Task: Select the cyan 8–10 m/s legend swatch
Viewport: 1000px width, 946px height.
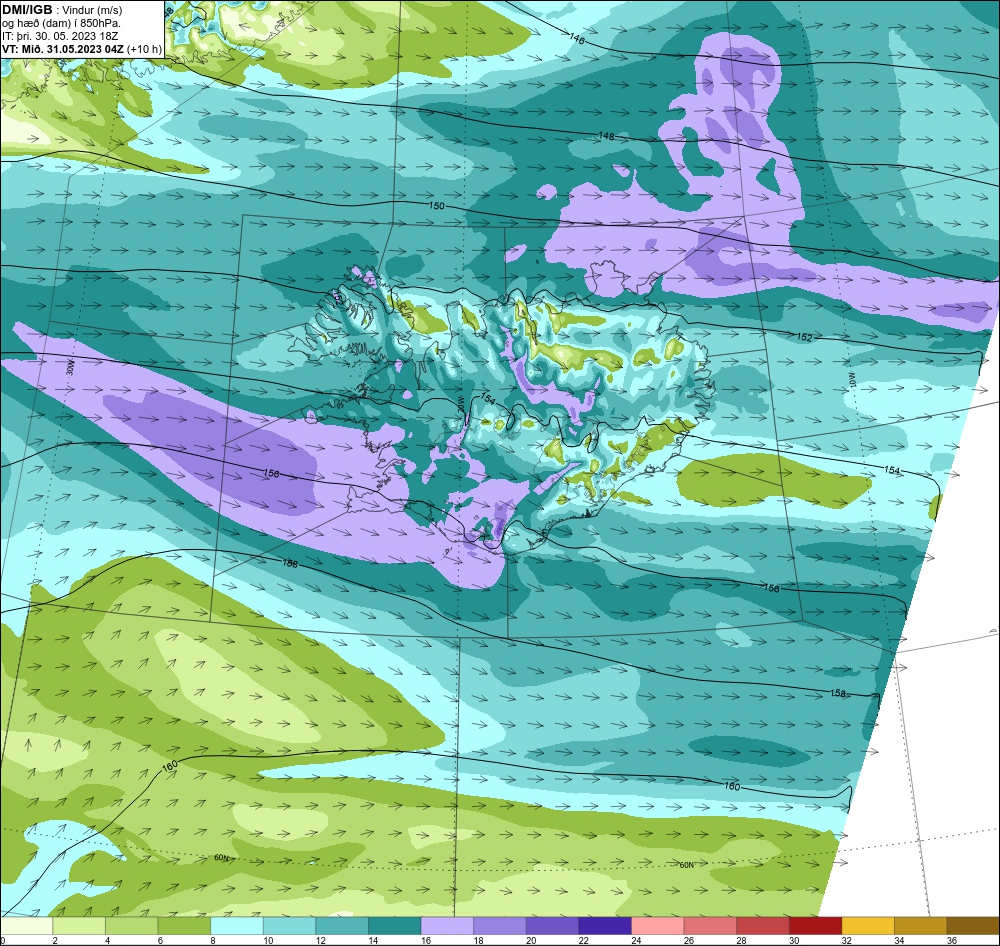Action: click(x=237, y=926)
